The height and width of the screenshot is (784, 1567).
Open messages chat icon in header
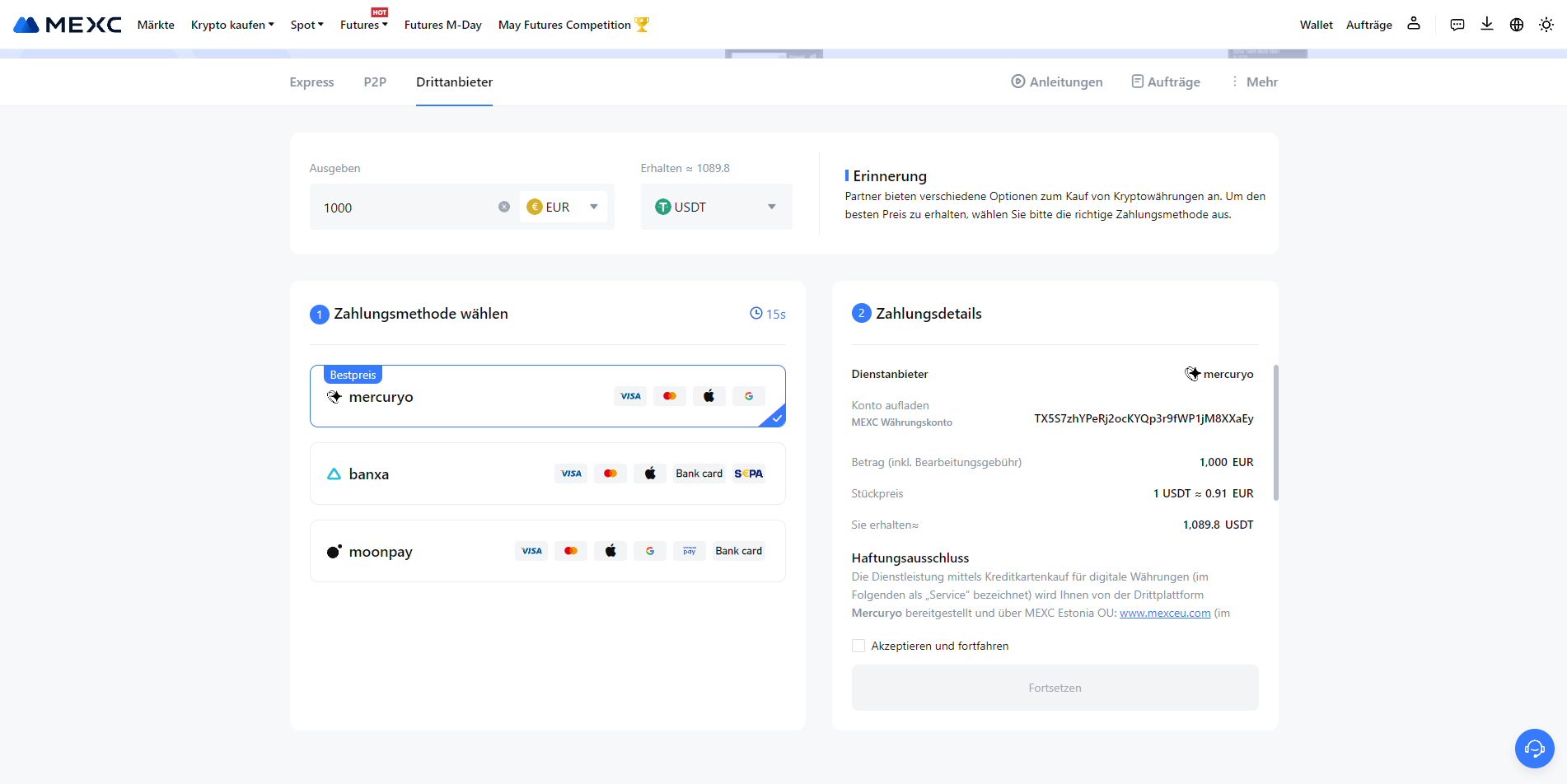pos(1457,25)
